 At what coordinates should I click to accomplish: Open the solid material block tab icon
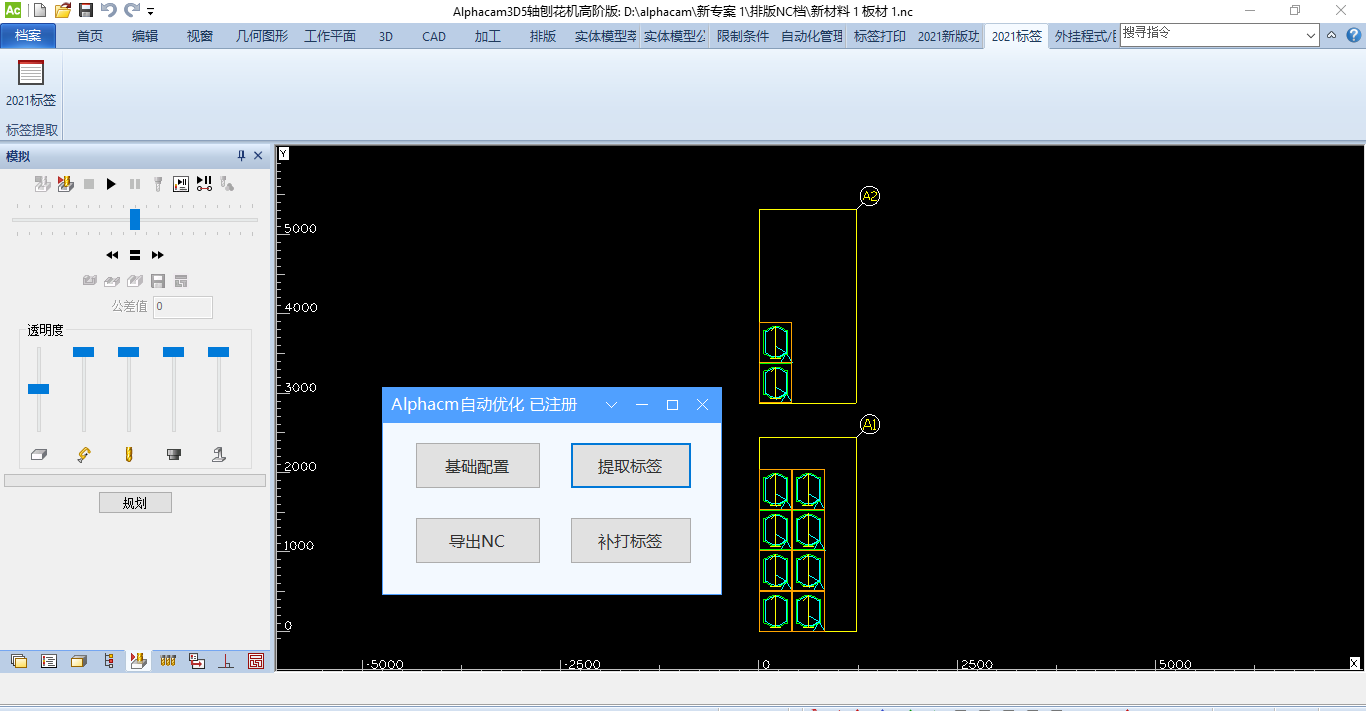click(x=78, y=661)
